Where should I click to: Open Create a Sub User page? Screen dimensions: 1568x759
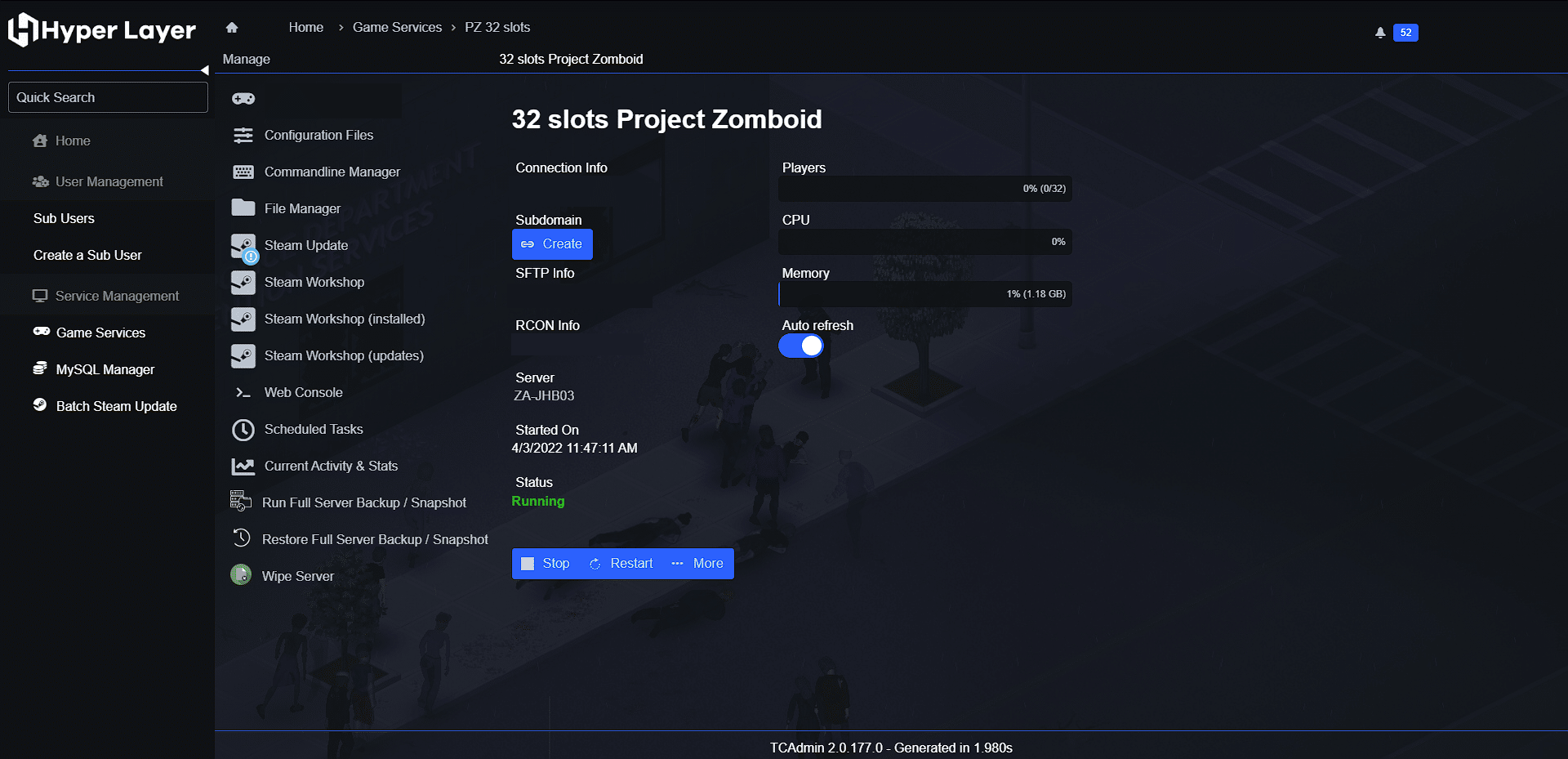[x=87, y=255]
